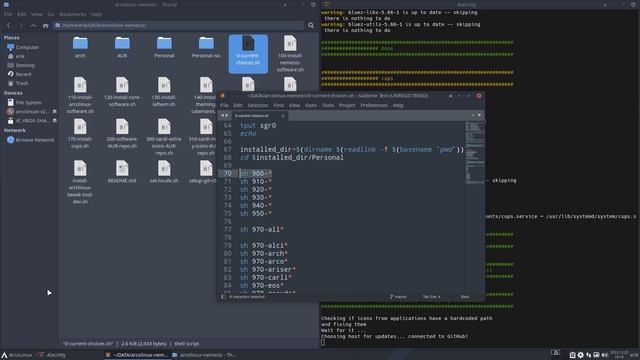Select README.md file
Screen dimensions: 640x360
[122, 171]
